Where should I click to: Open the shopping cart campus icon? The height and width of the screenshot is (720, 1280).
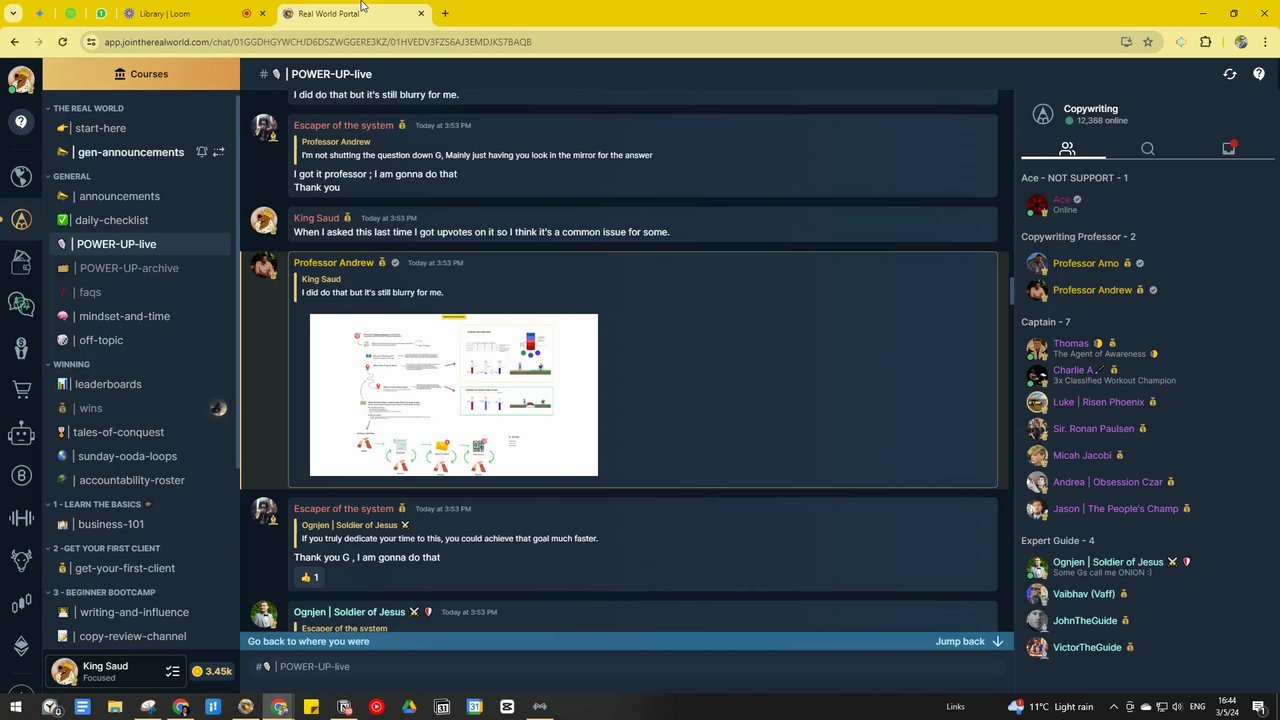click(x=21, y=390)
